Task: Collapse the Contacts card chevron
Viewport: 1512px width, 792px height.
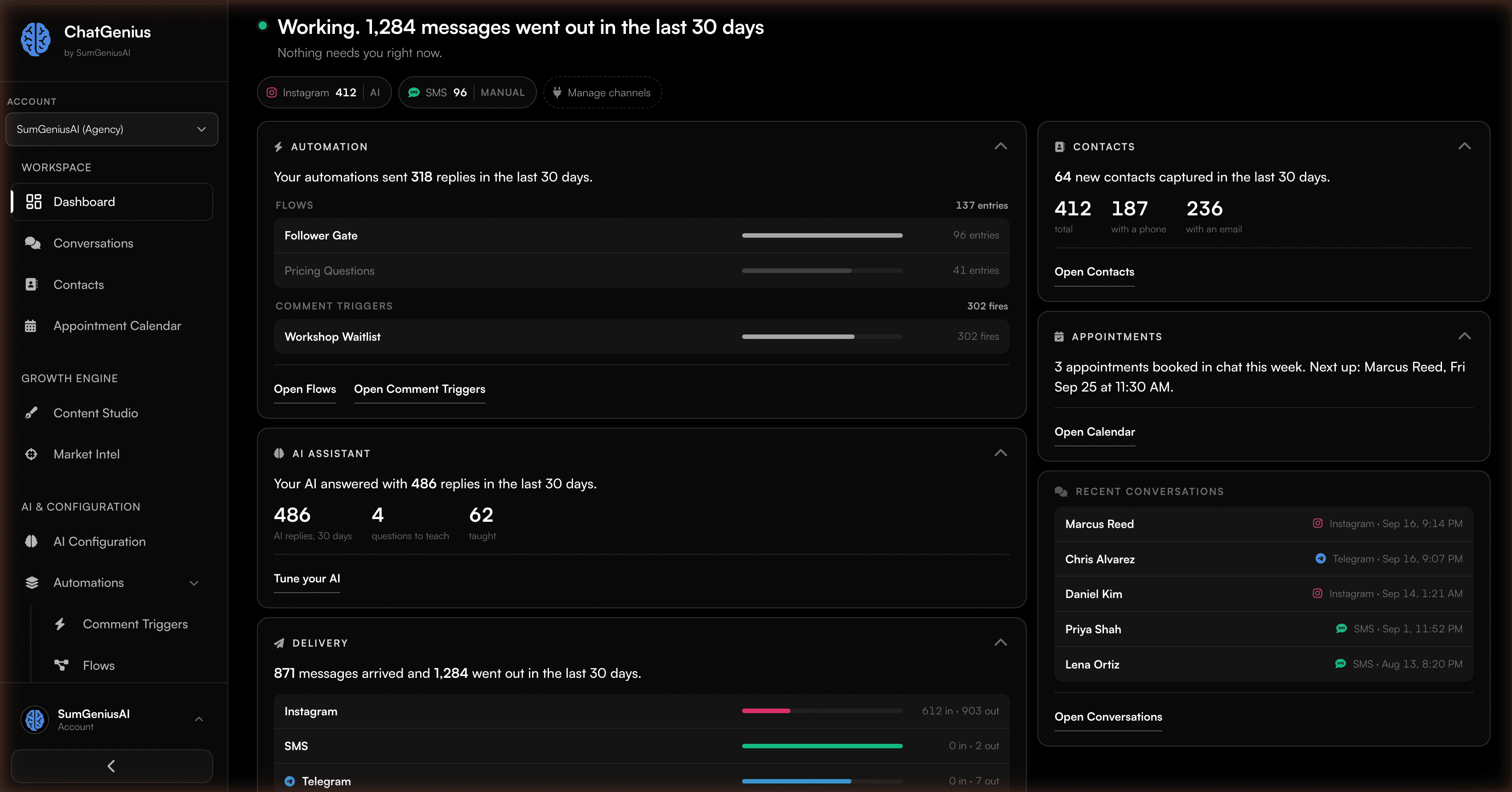Action: pos(1464,146)
